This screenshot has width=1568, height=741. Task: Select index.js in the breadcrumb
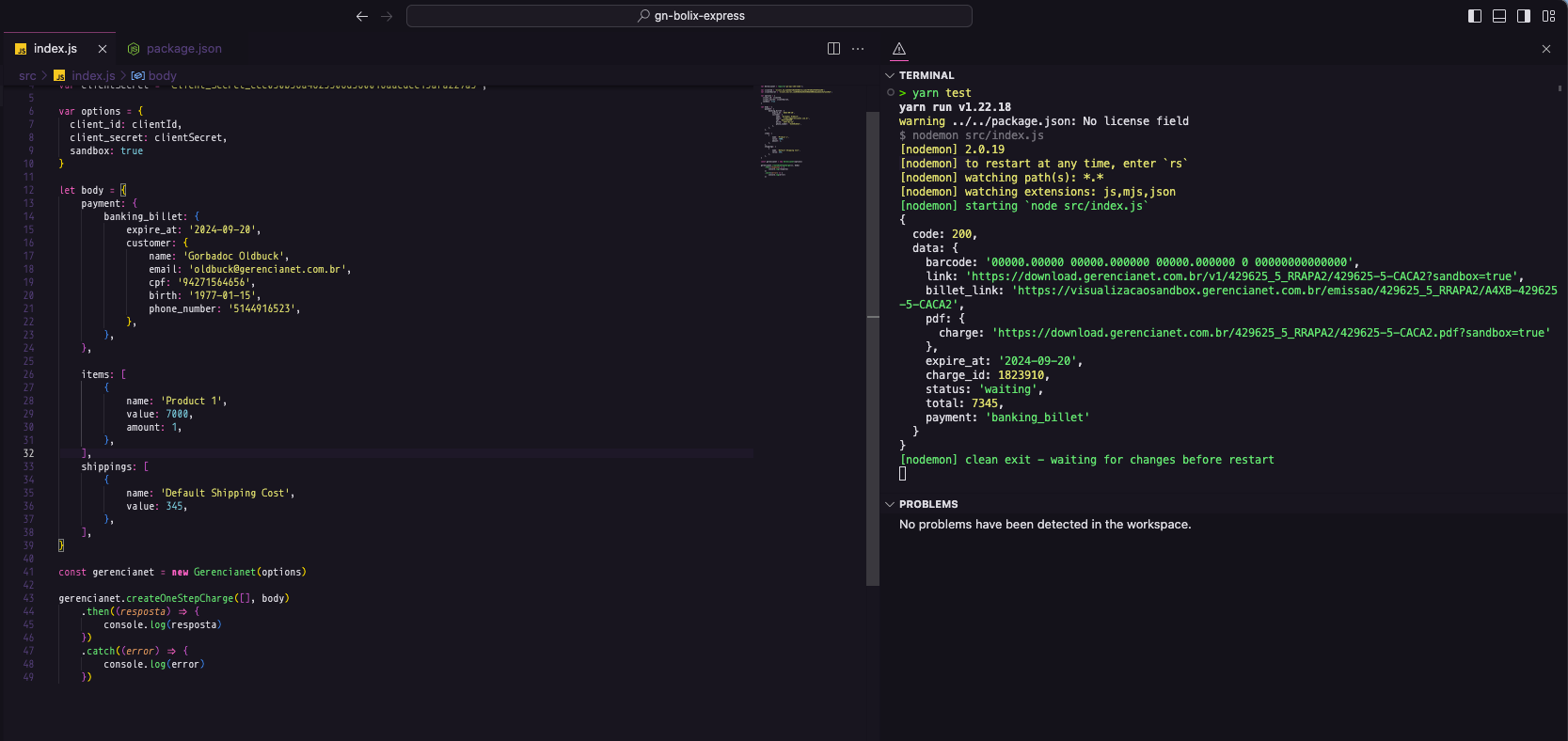coord(93,76)
